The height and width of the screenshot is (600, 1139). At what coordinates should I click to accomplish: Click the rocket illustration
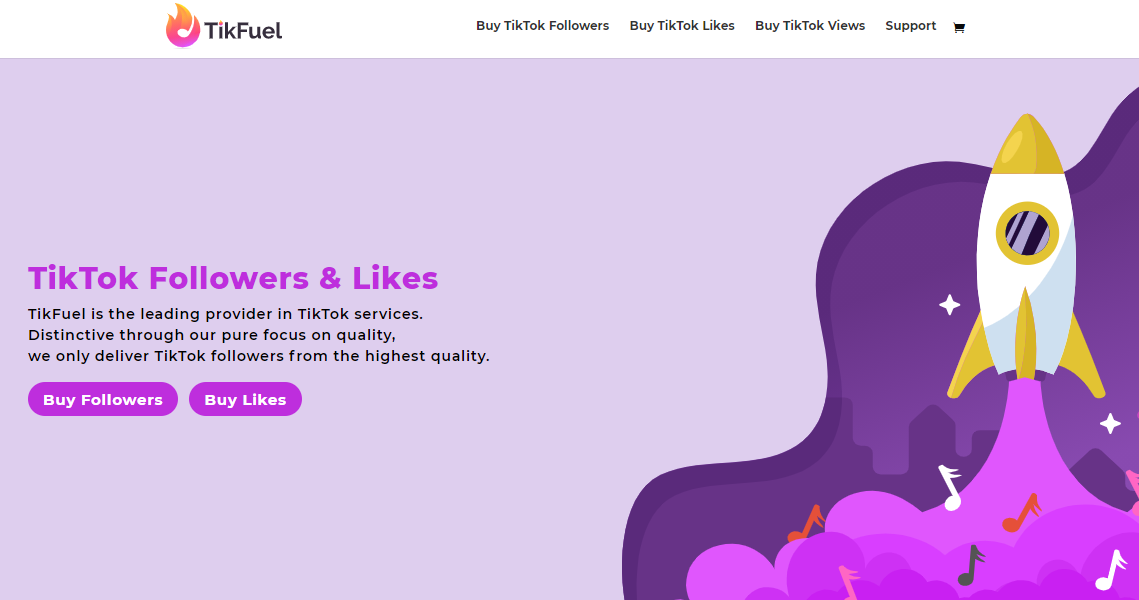click(1026, 254)
